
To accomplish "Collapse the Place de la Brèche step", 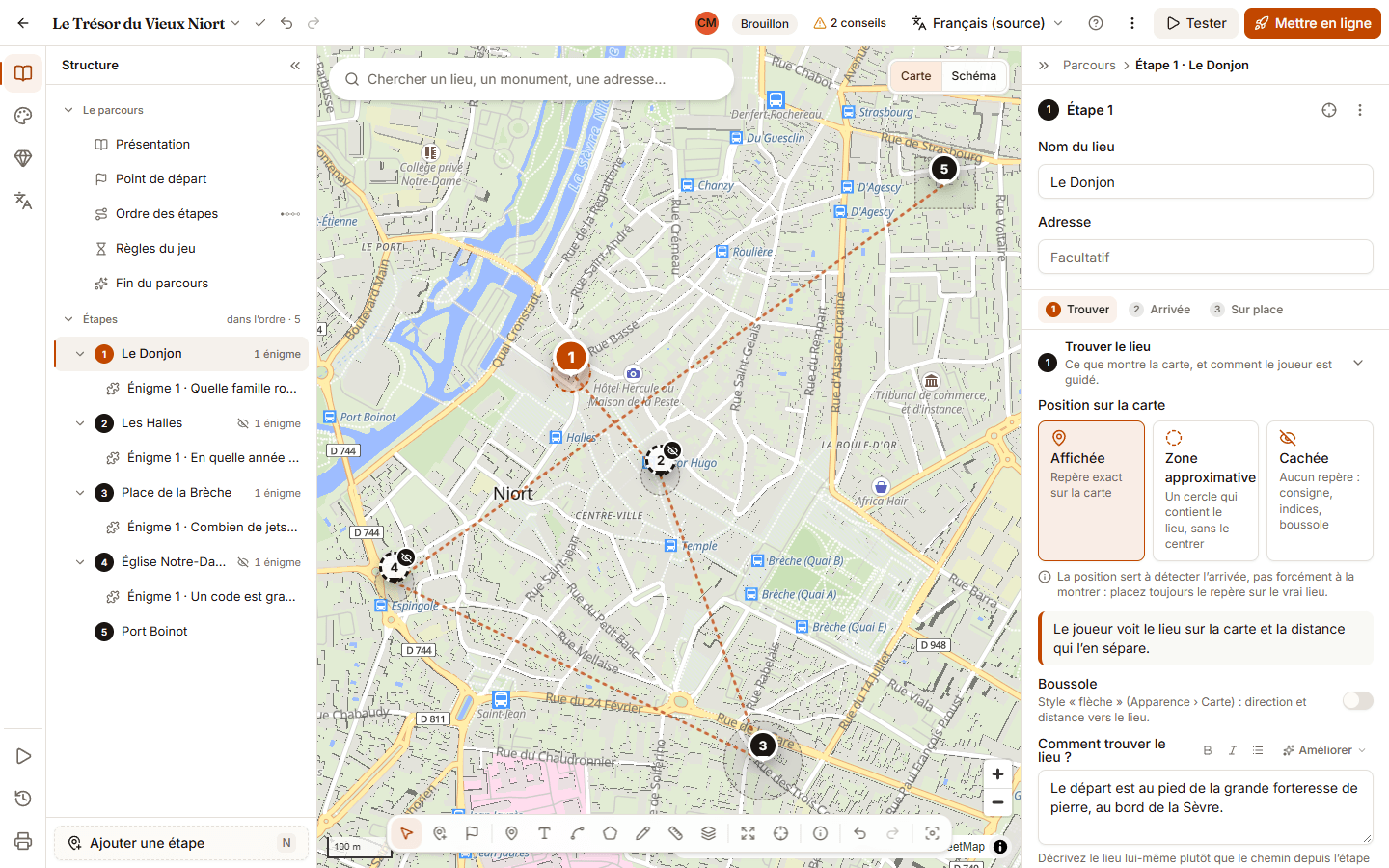I will tap(80, 493).
